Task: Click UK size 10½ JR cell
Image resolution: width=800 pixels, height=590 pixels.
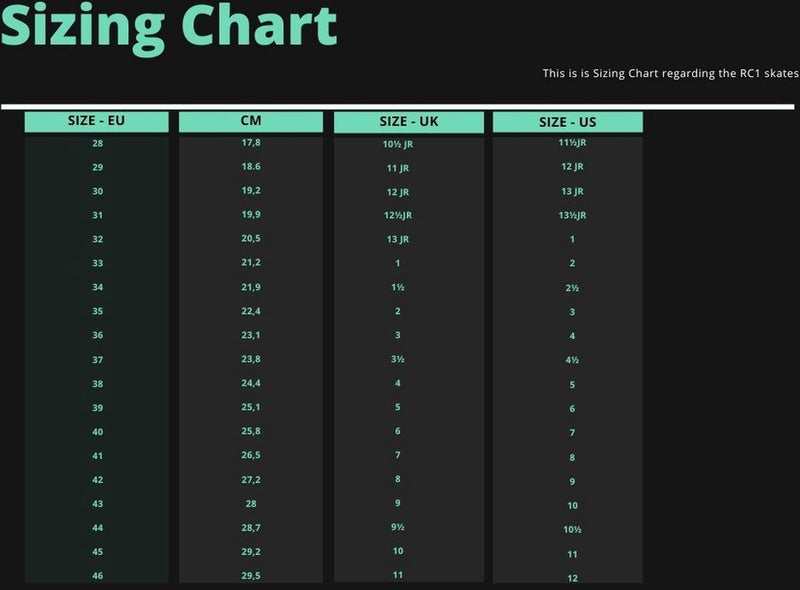Action: point(398,144)
